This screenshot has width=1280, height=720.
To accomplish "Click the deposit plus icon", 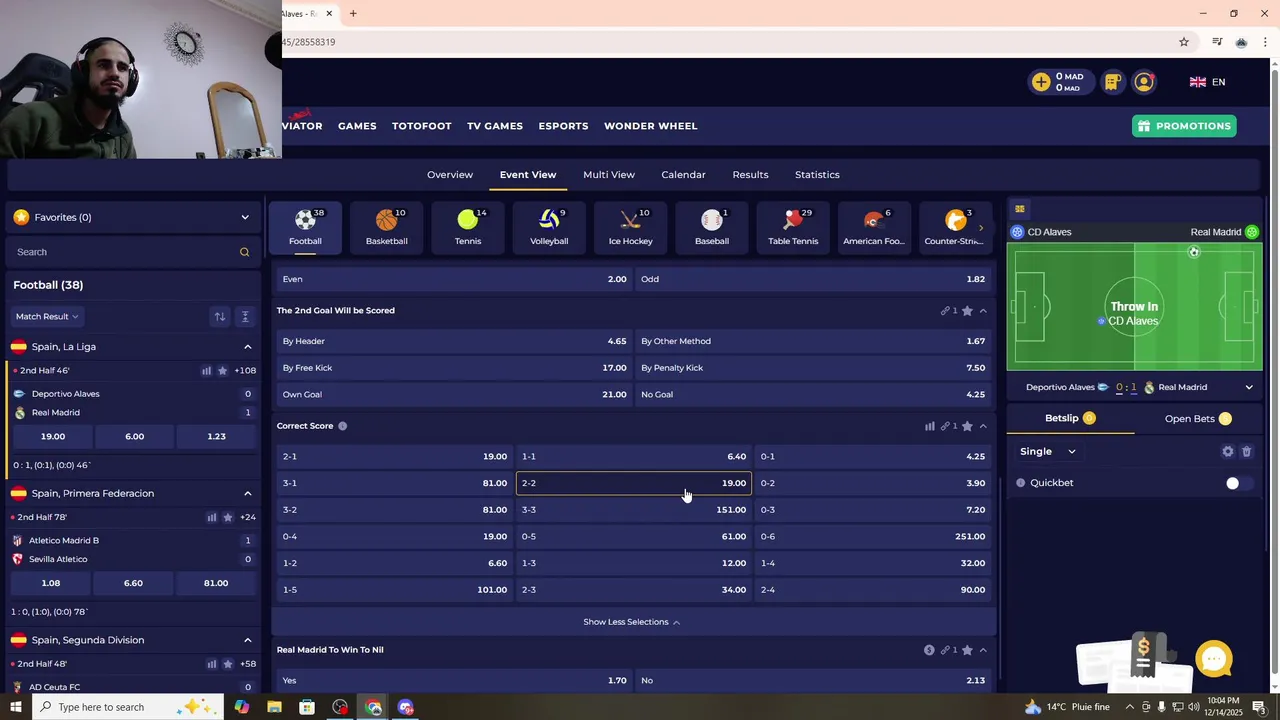I will click(x=1041, y=82).
